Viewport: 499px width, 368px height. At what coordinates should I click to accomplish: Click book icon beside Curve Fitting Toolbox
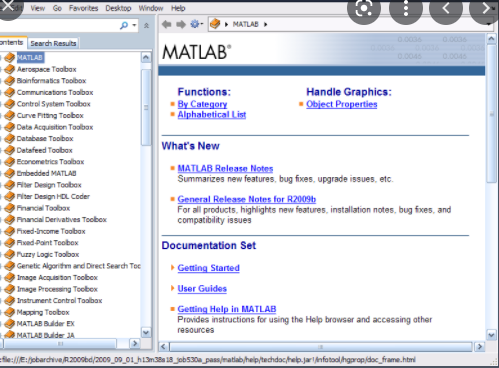click(10, 115)
